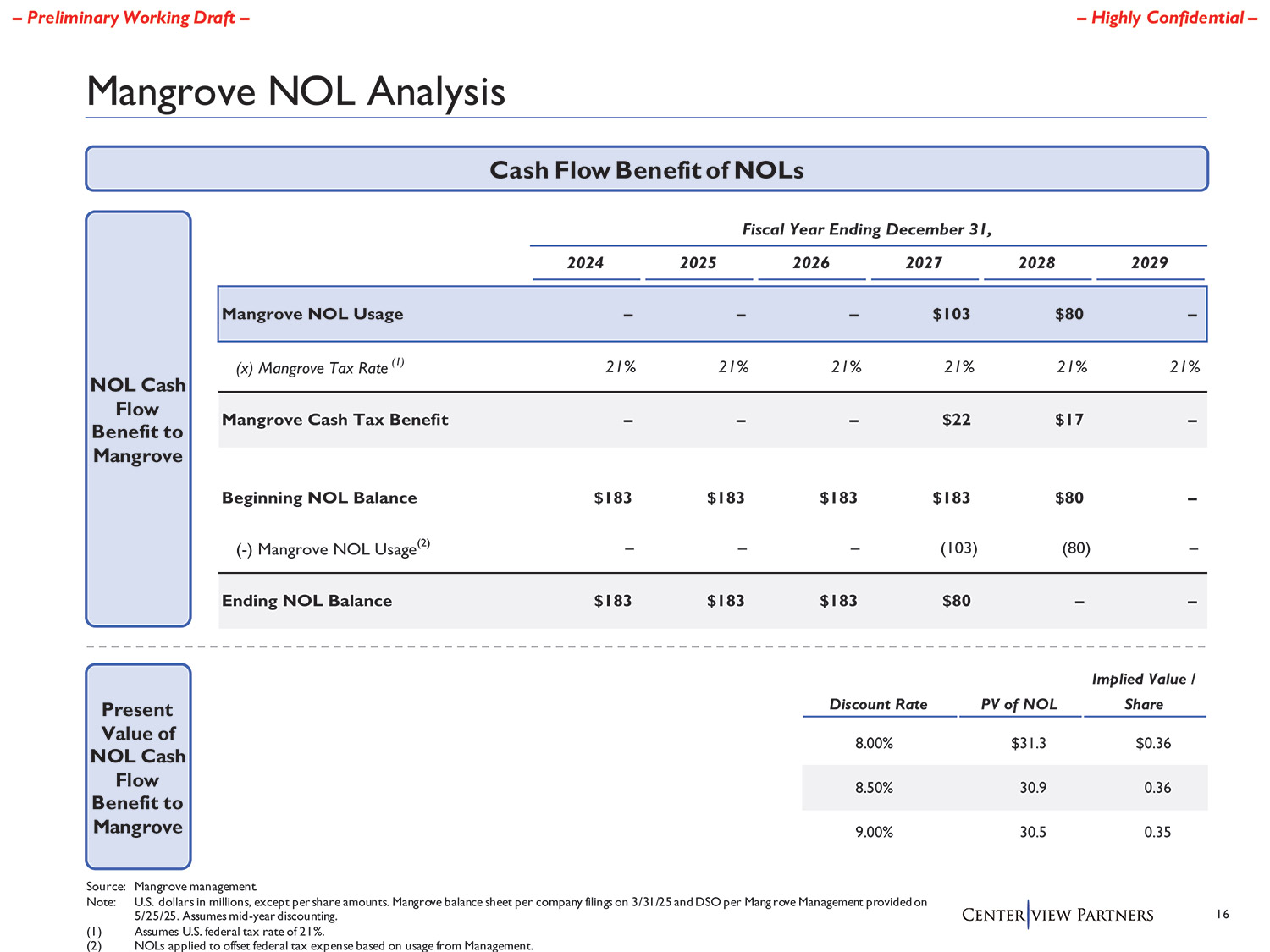
Task: Click the 0.35 implied value per share
Action: (1157, 832)
